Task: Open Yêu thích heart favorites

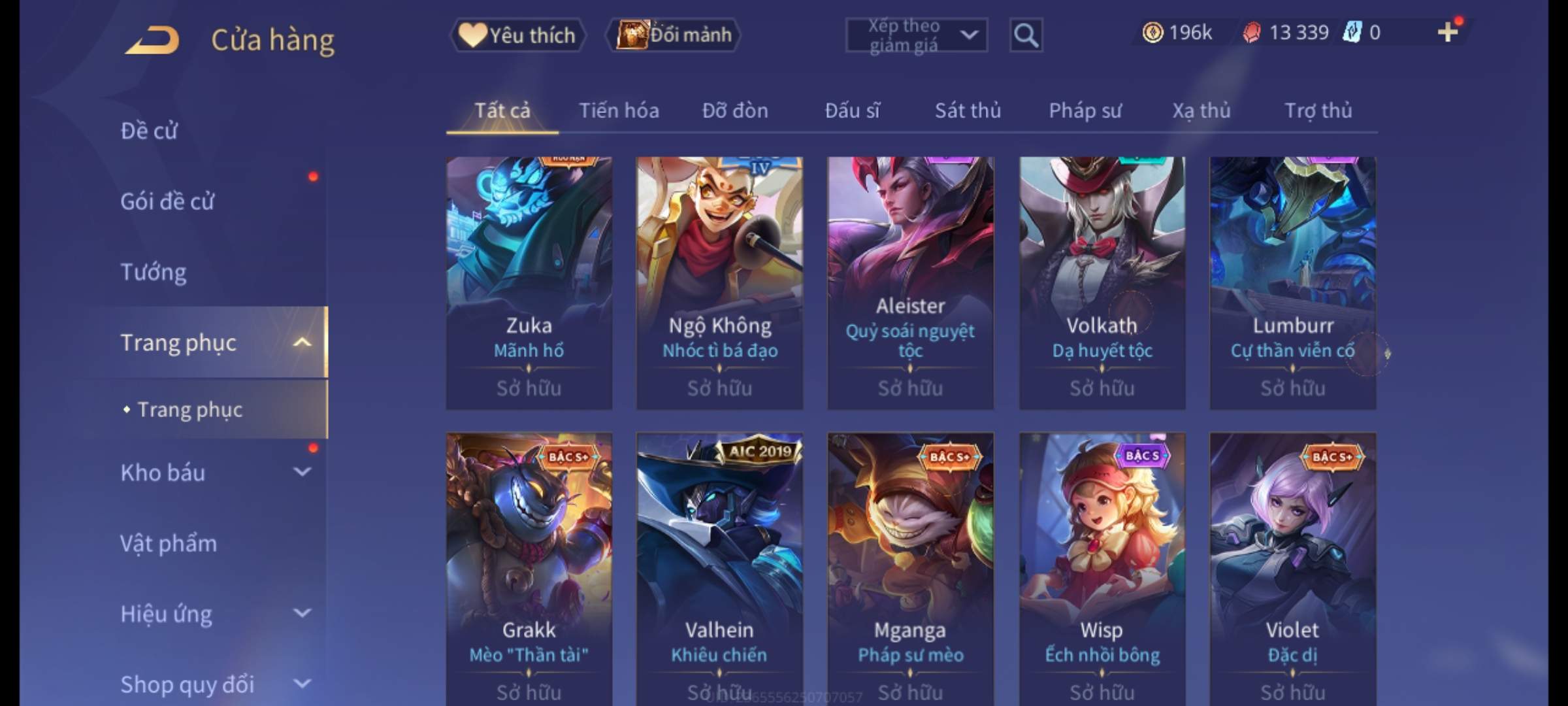Action: [517, 35]
